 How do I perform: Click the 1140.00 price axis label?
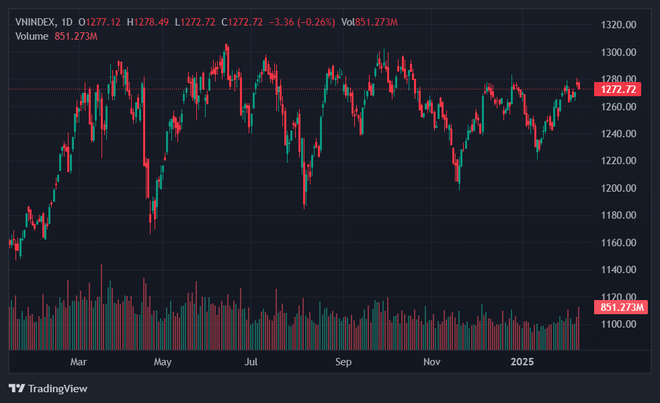coord(618,269)
